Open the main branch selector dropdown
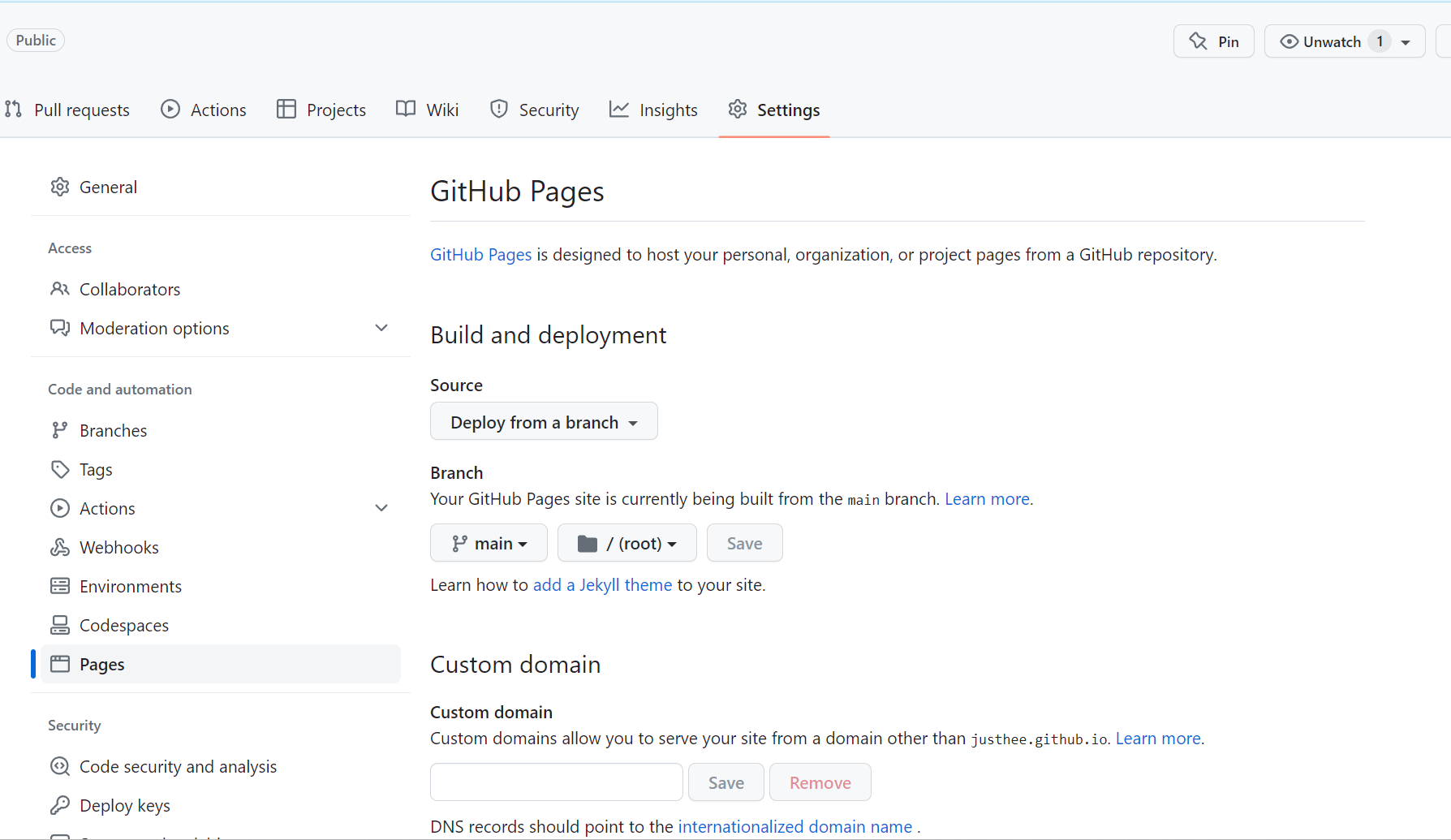 point(489,543)
